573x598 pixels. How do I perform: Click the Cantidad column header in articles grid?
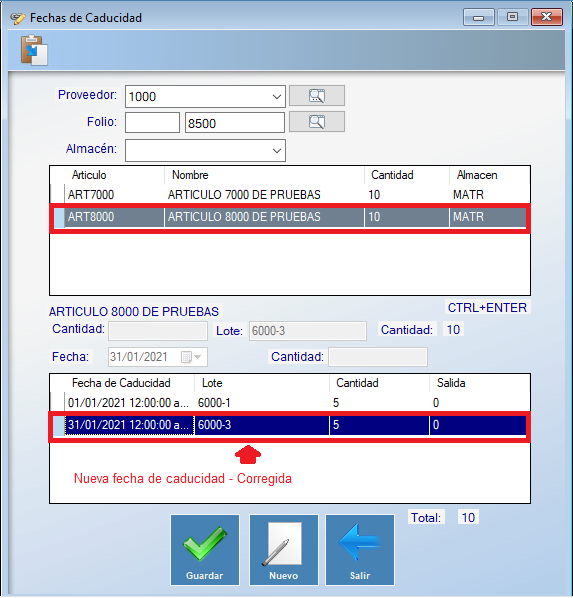click(x=392, y=175)
